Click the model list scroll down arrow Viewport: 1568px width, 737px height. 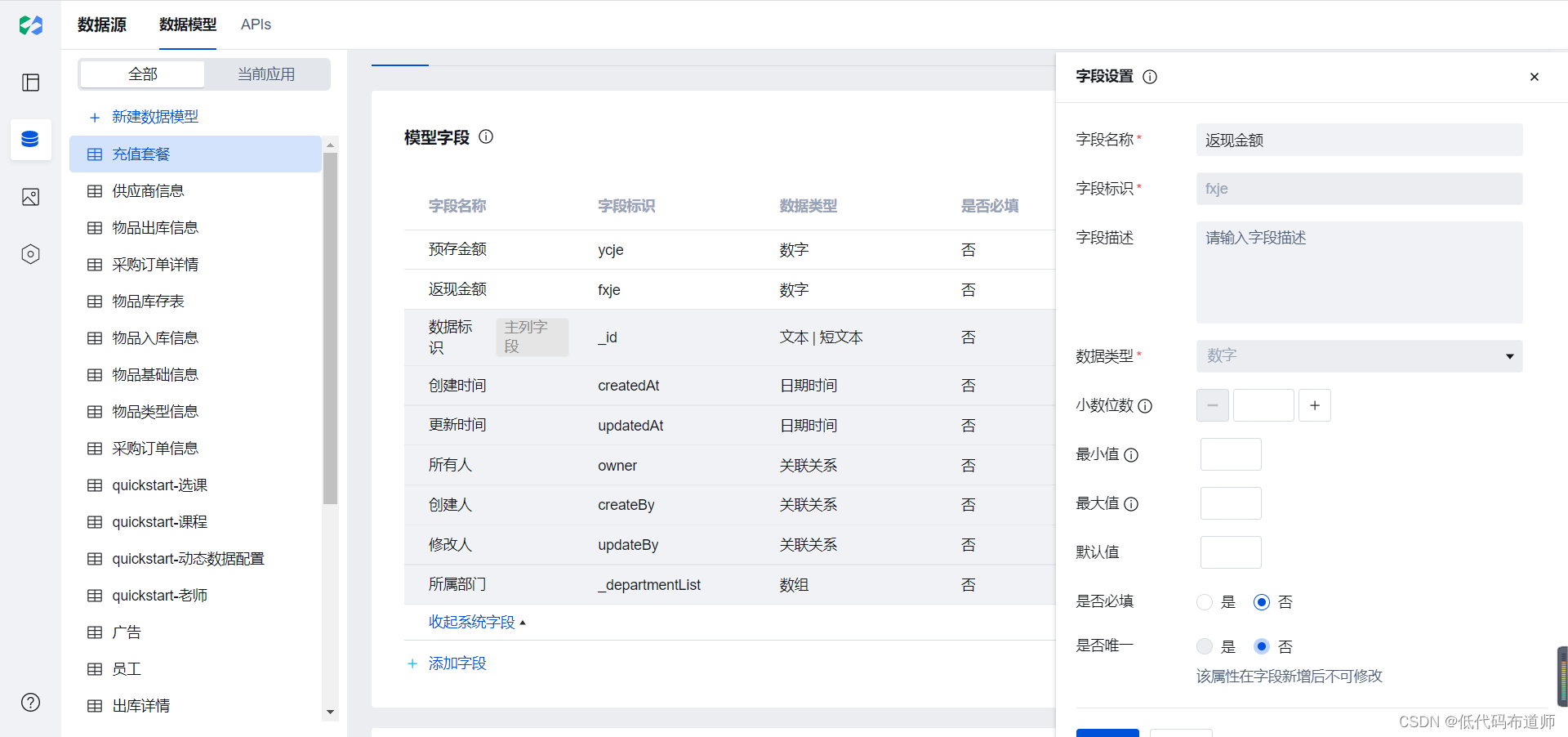[330, 712]
